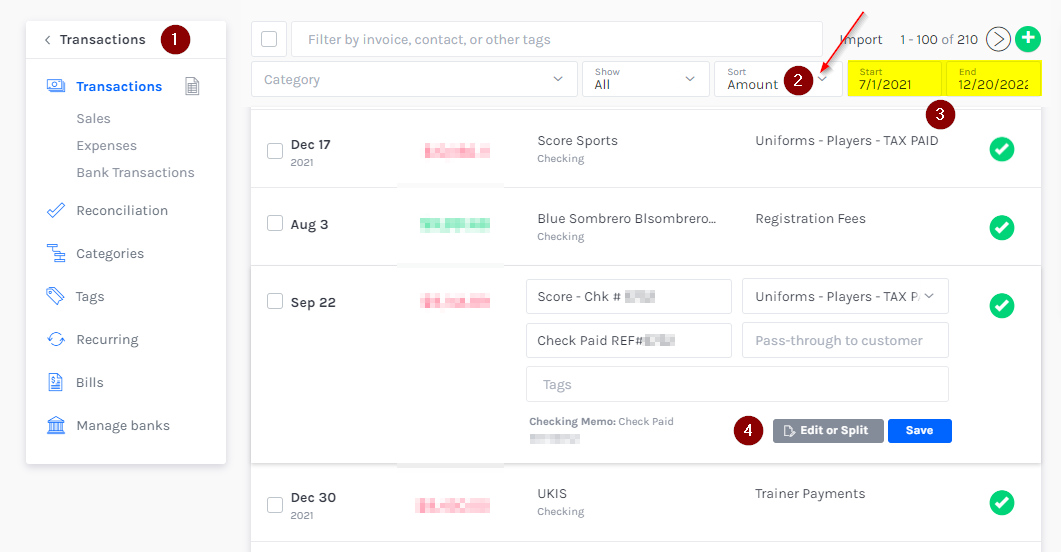This screenshot has width=1061, height=552.
Task: Check the Dec 17 Score Sports checkbox
Action: click(275, 151)
